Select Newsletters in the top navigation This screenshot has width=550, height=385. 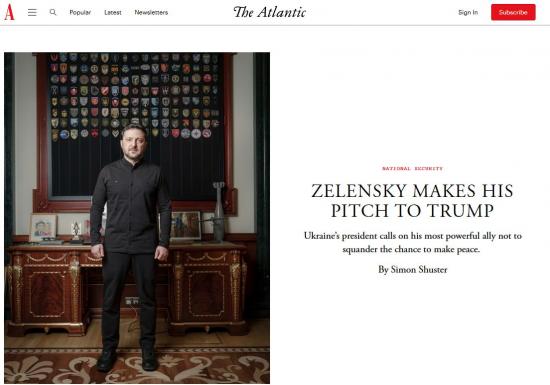pyautogui.click(x=151, y=13)
